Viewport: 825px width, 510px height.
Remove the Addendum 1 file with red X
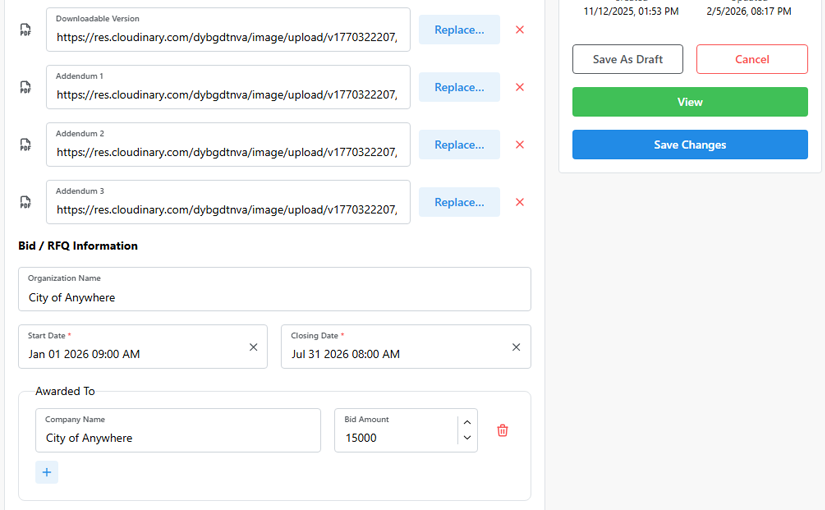point(520,87)
